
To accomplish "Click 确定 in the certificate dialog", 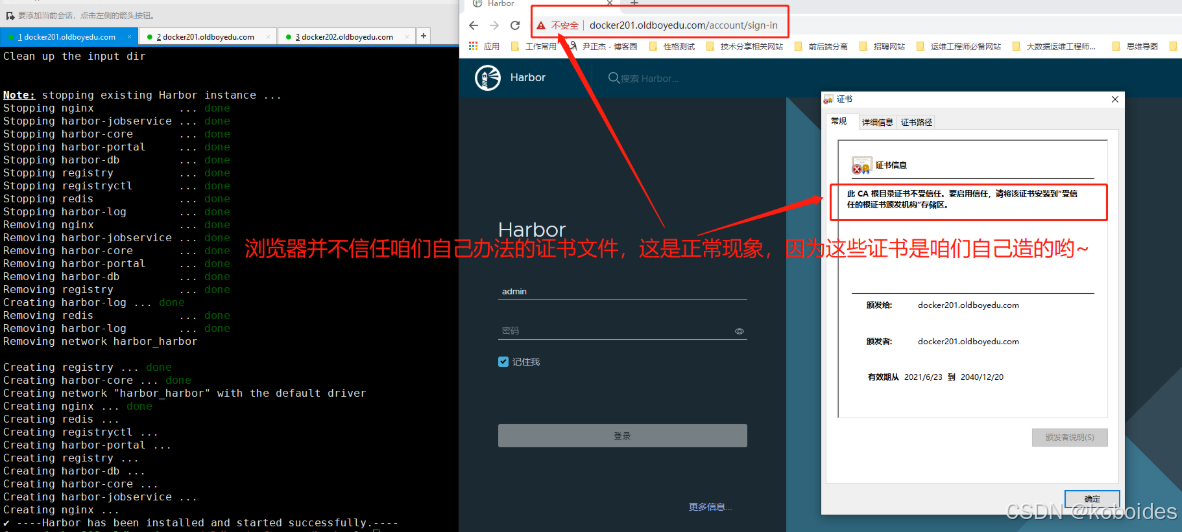I will 1092,499.
